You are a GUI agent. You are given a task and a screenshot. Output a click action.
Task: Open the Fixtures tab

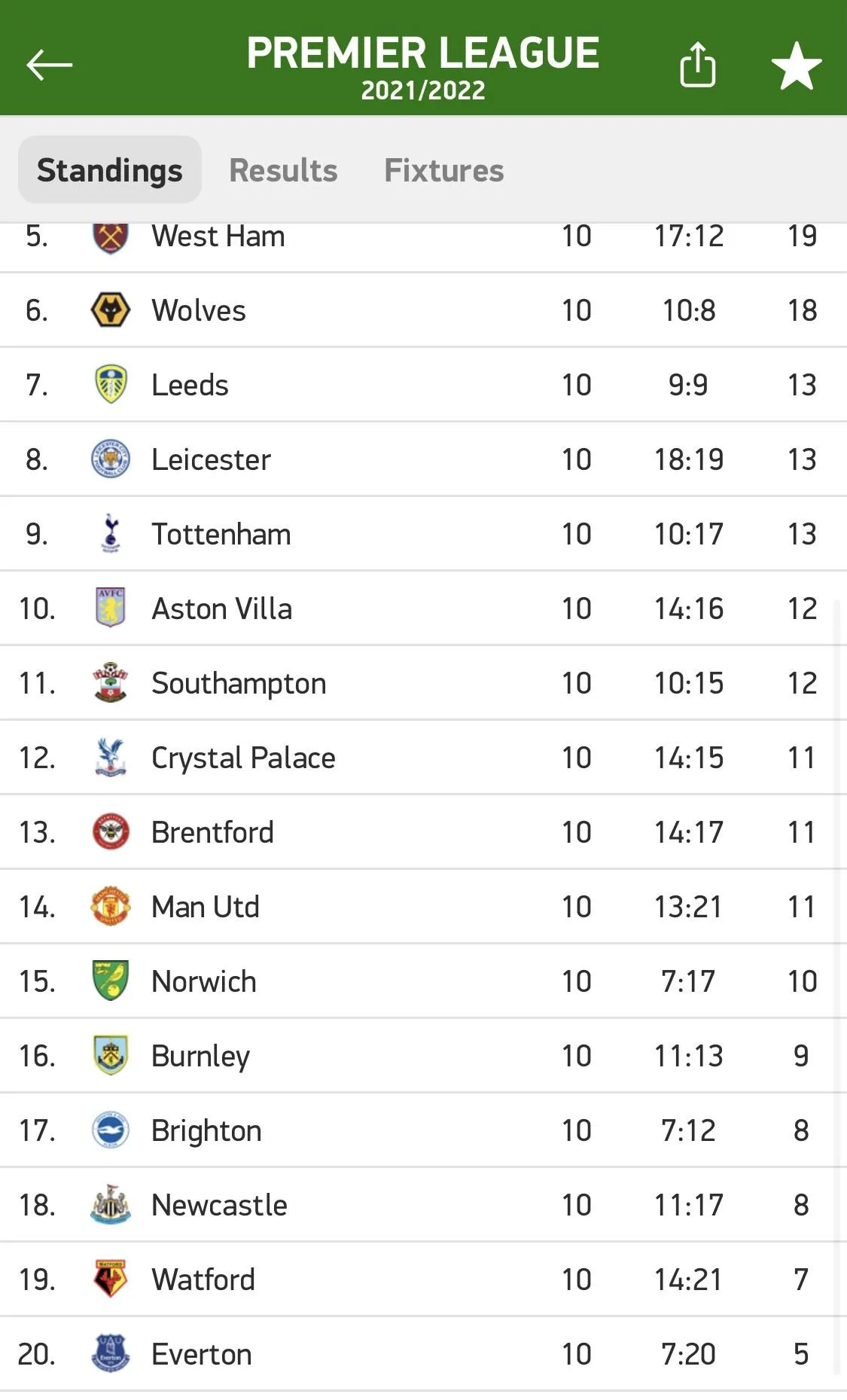tap(443, 170)
